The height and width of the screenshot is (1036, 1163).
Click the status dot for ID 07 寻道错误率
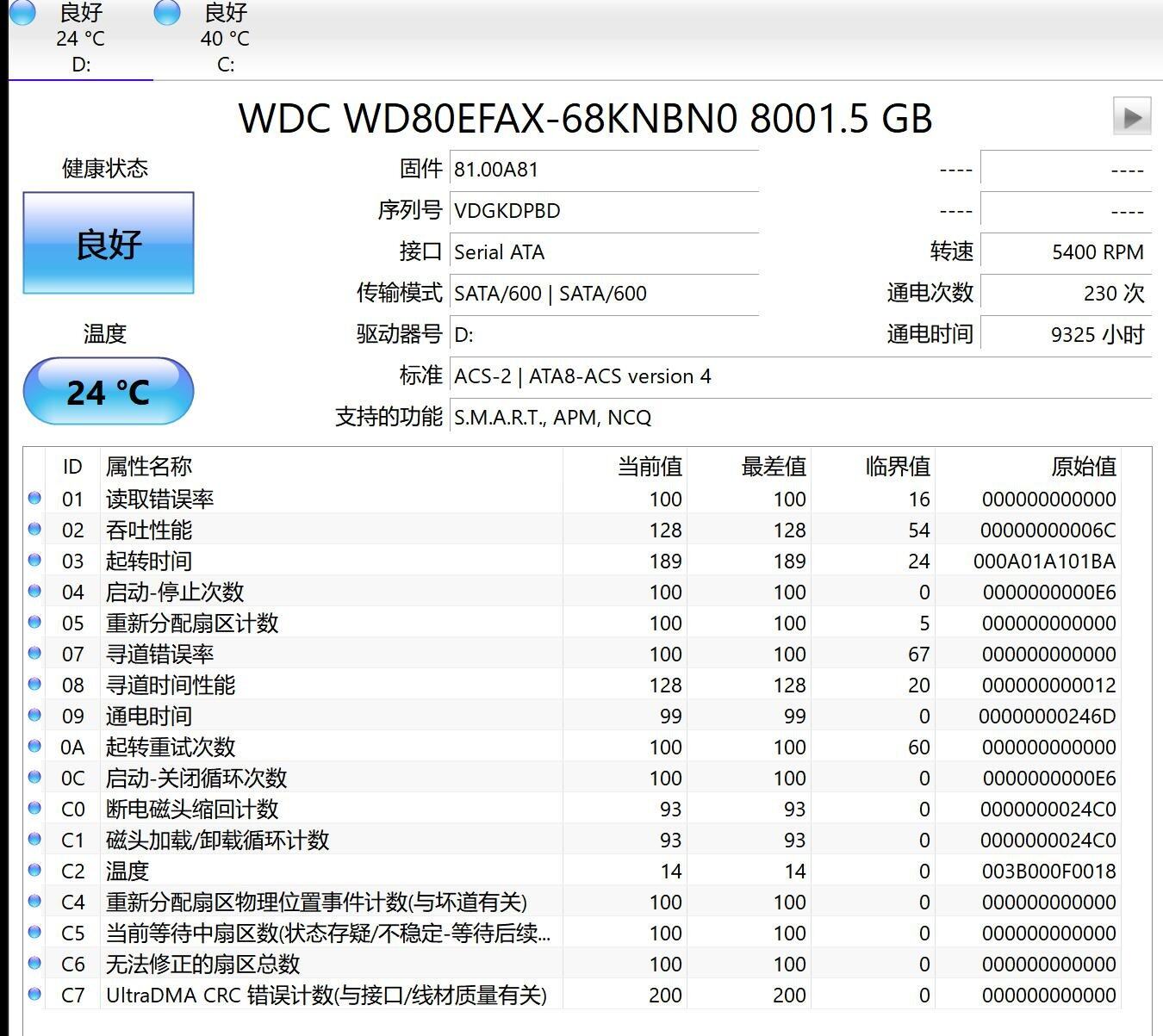click(34, 653)
